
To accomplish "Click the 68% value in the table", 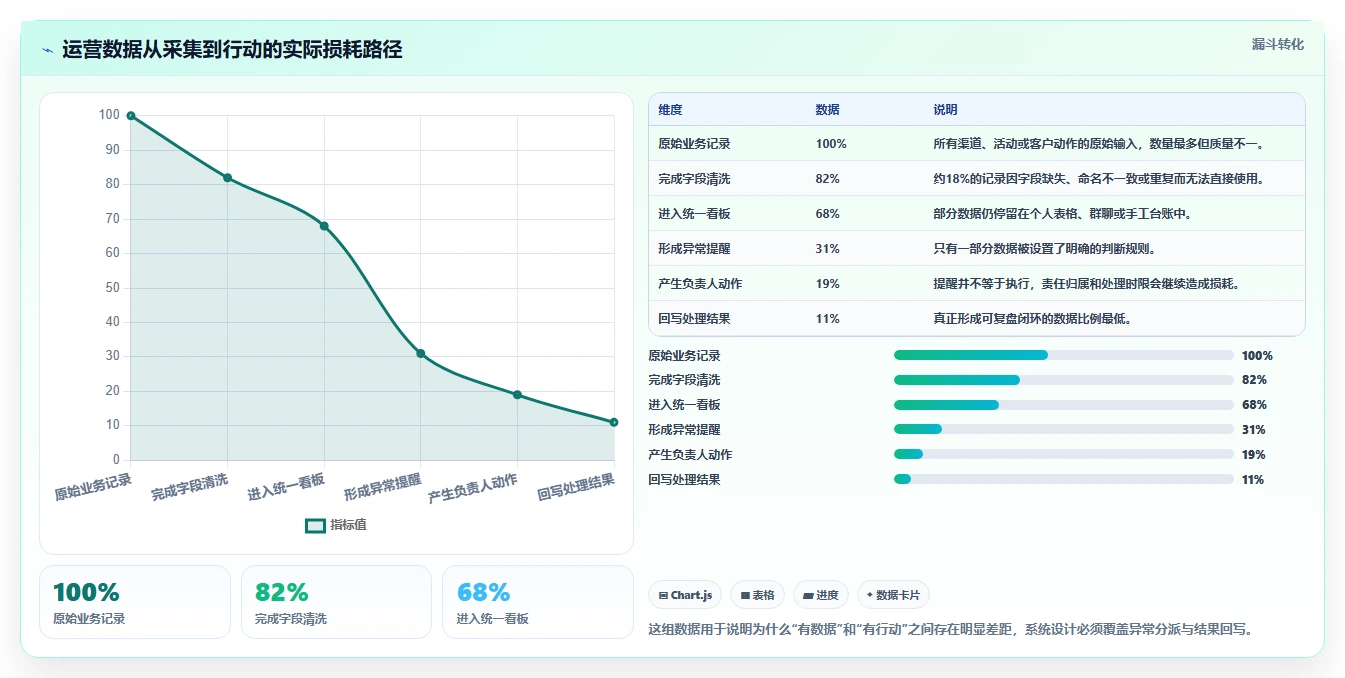I will [x=827, y=214].
